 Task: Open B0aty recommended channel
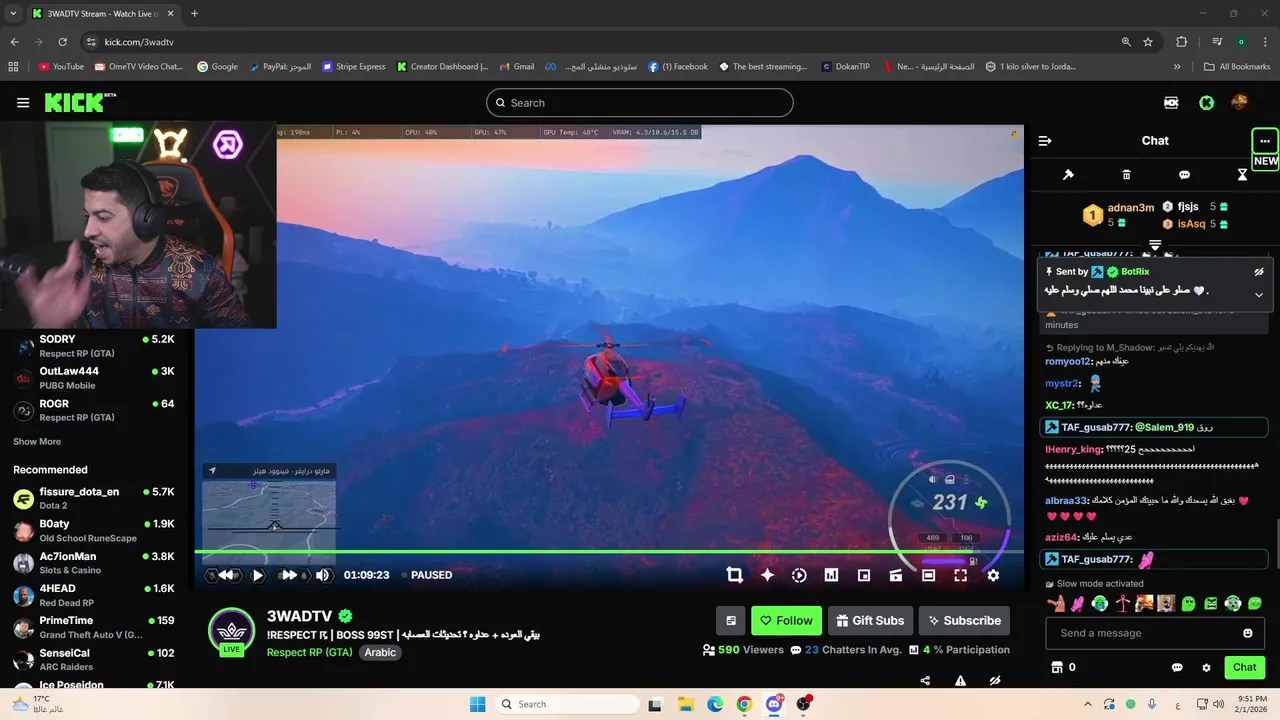[x=95, y=530]
